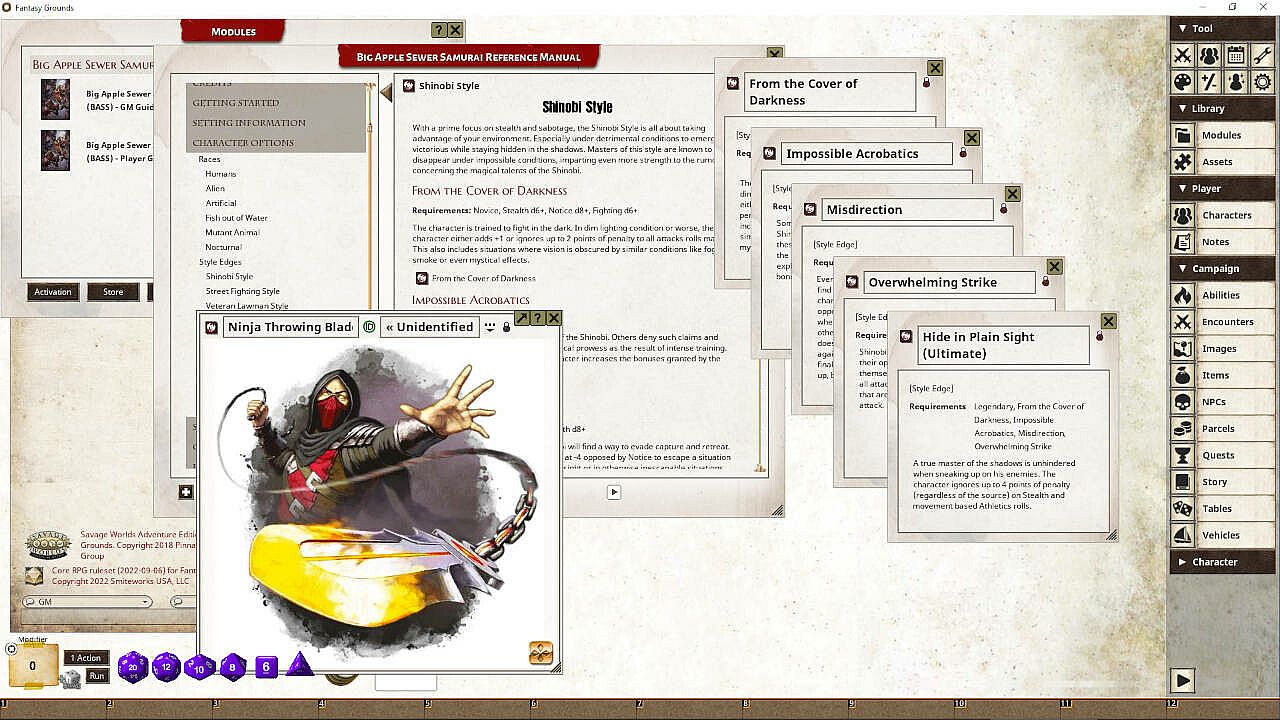The height and width of the screenshot is (720, 1280).
Task: Open the color palette tool icon
Action: click(1182, 82)
